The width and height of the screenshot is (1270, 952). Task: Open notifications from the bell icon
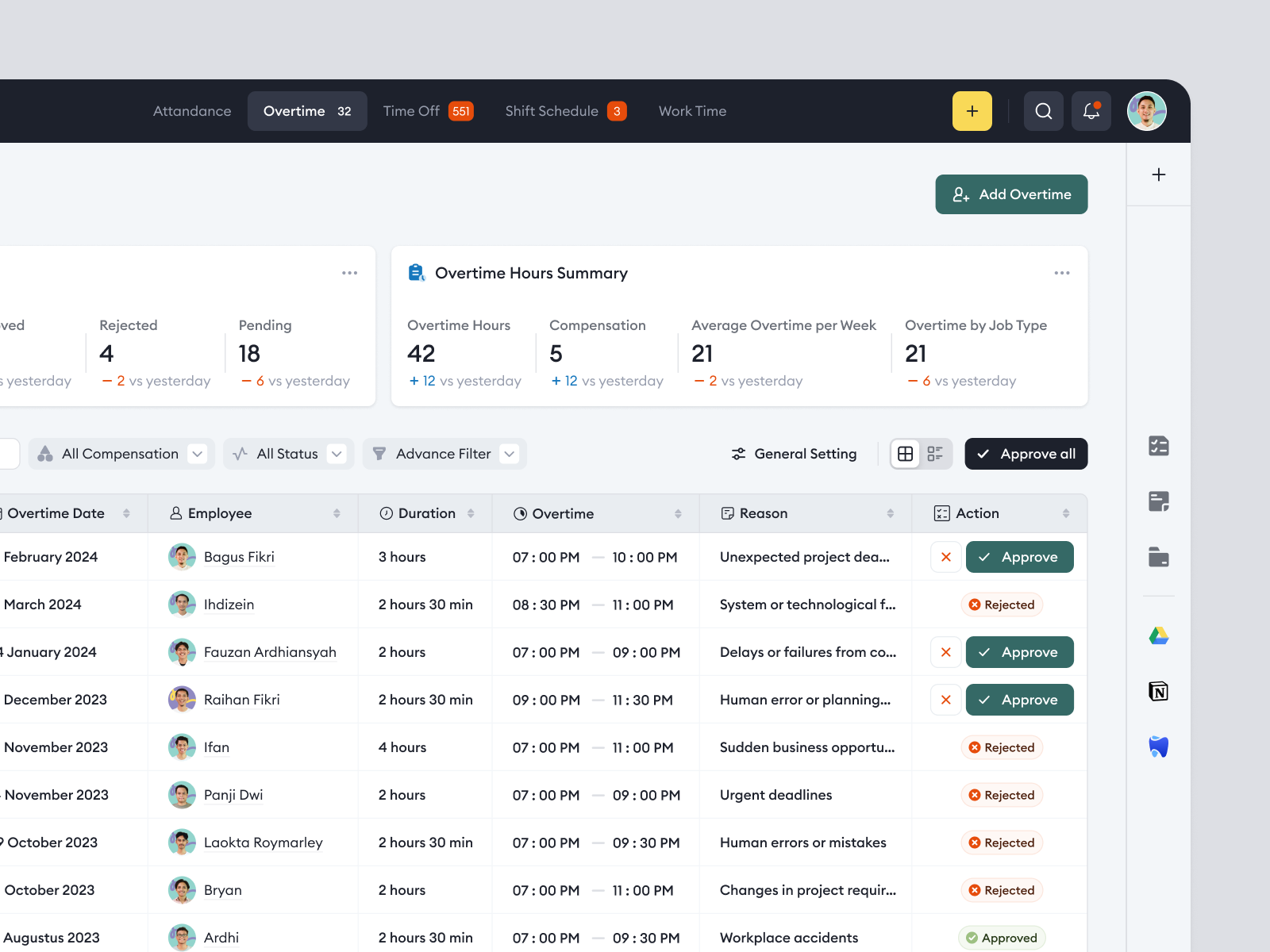[1091, 111]
